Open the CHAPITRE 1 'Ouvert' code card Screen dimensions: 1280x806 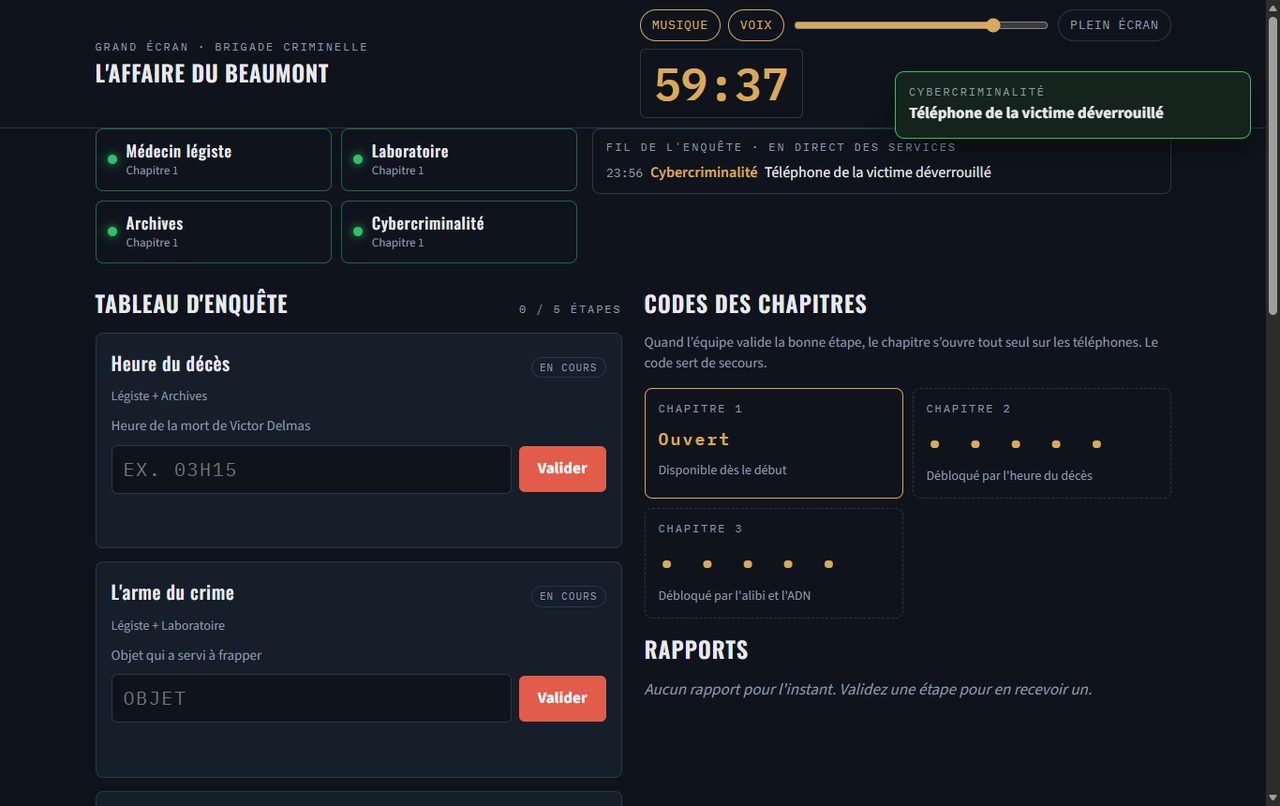(x=773, y=443)
